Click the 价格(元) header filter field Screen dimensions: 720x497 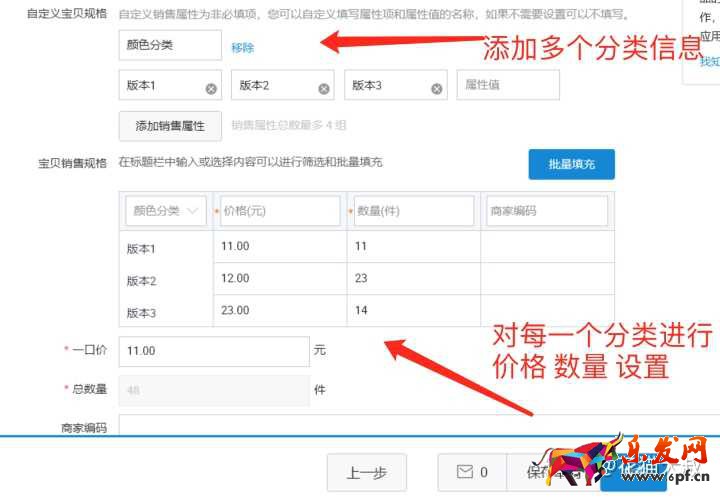(280, 211)
